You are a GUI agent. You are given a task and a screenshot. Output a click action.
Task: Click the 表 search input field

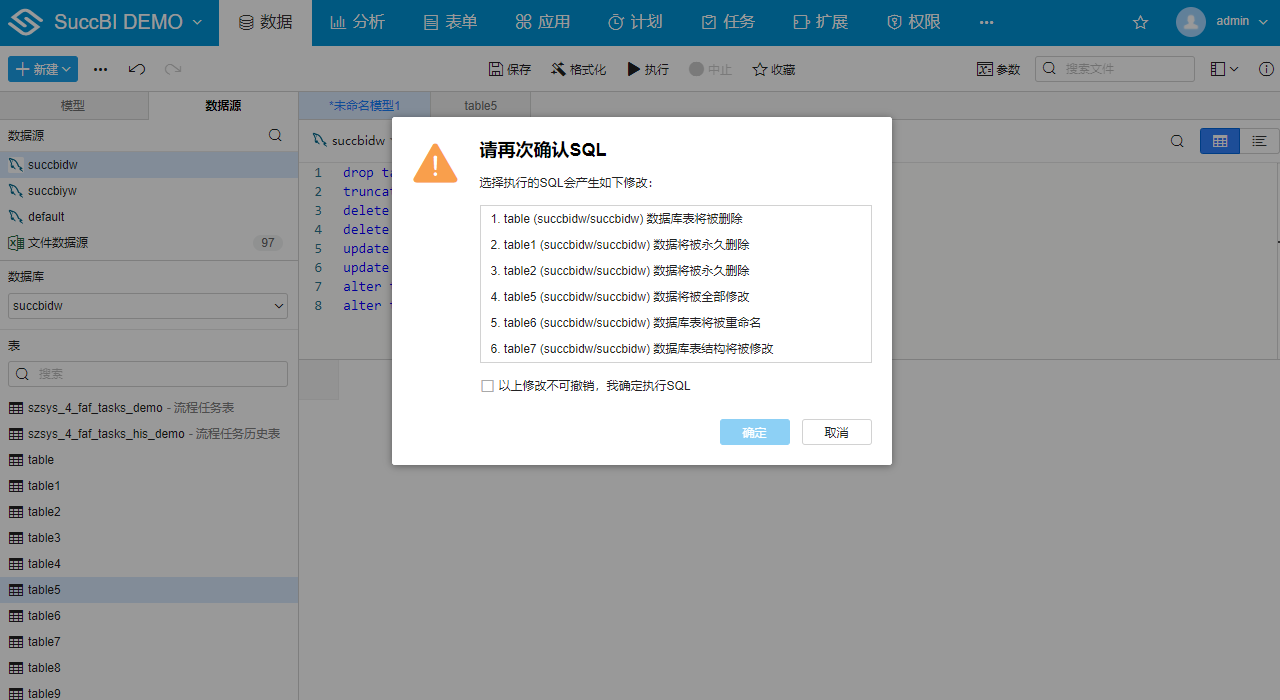(x=147, y=372)
